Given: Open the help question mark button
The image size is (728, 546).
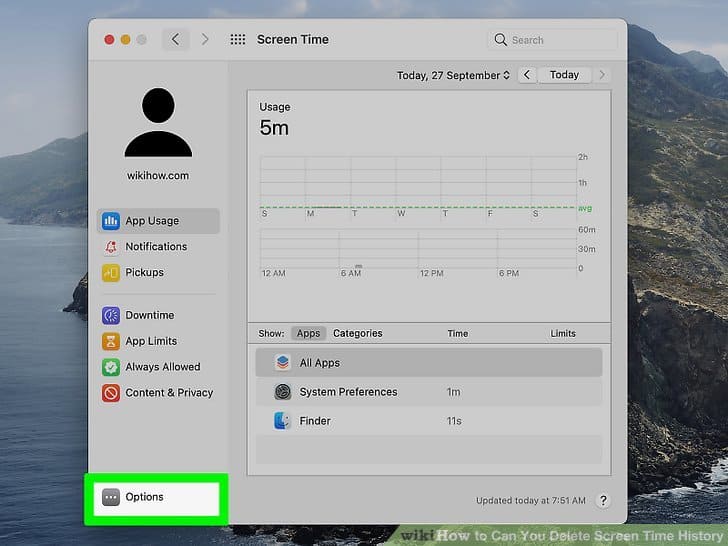Looking at the screenshot, I should click(x=603, y=500).
